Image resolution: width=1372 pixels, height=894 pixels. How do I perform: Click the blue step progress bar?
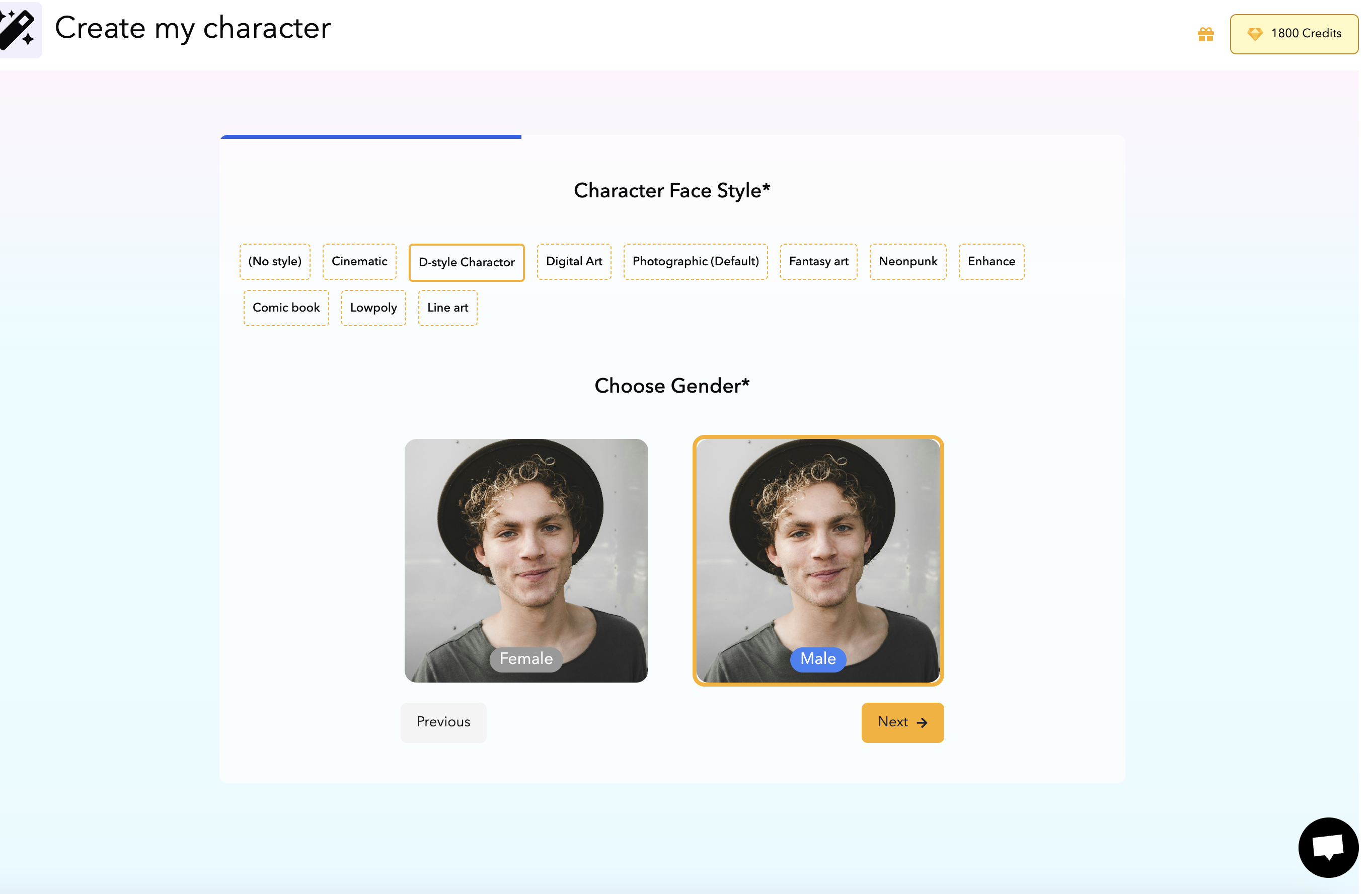tap(370, 137)
